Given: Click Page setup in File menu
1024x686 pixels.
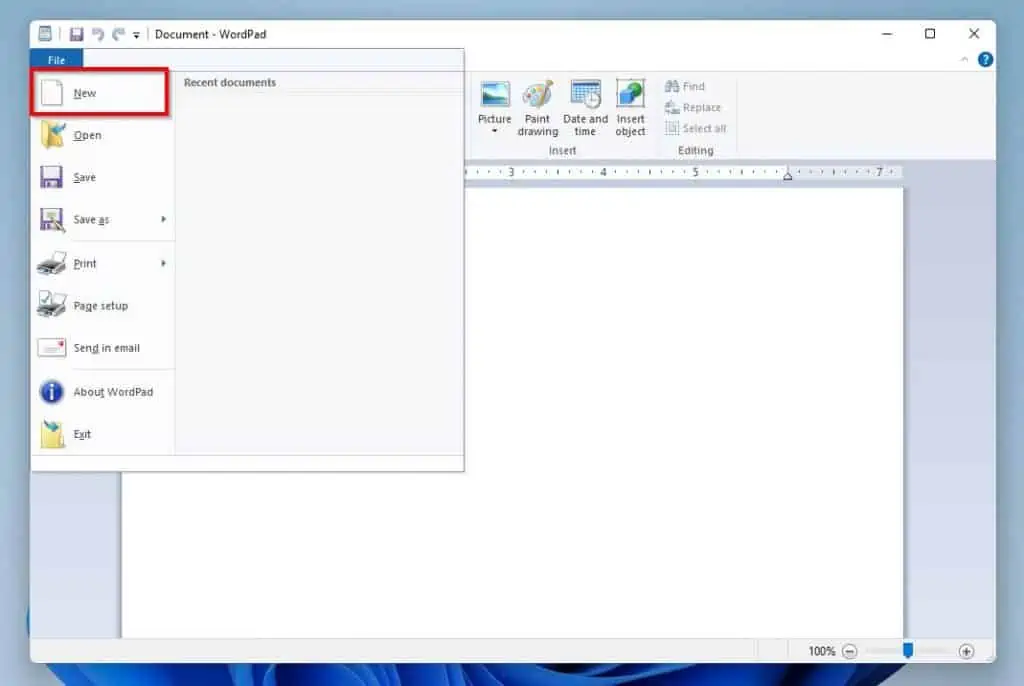Looking at the screenshot, I should [x=100, y=306].
